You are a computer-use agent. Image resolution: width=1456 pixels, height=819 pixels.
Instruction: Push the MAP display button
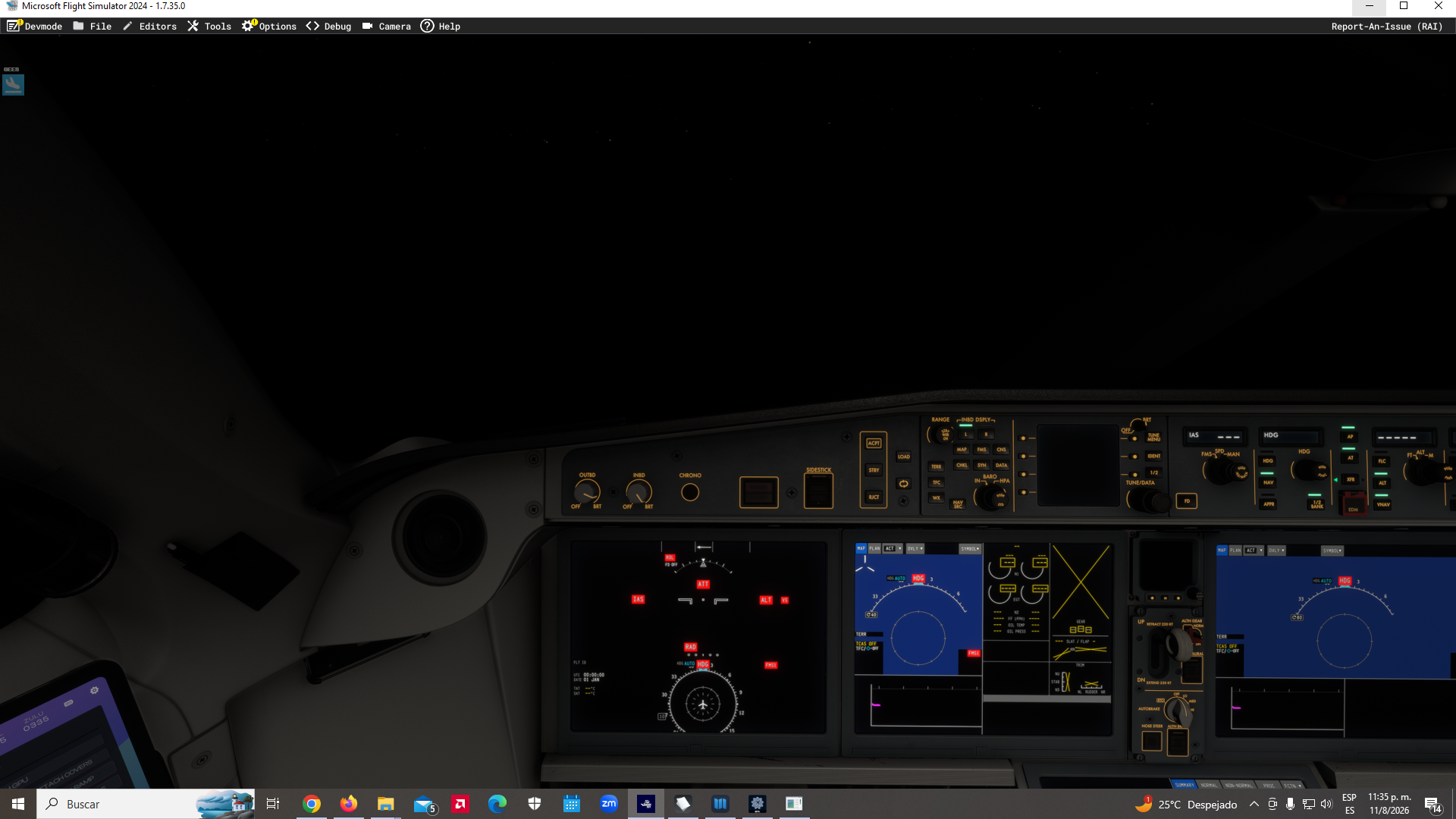click(962, 450)
